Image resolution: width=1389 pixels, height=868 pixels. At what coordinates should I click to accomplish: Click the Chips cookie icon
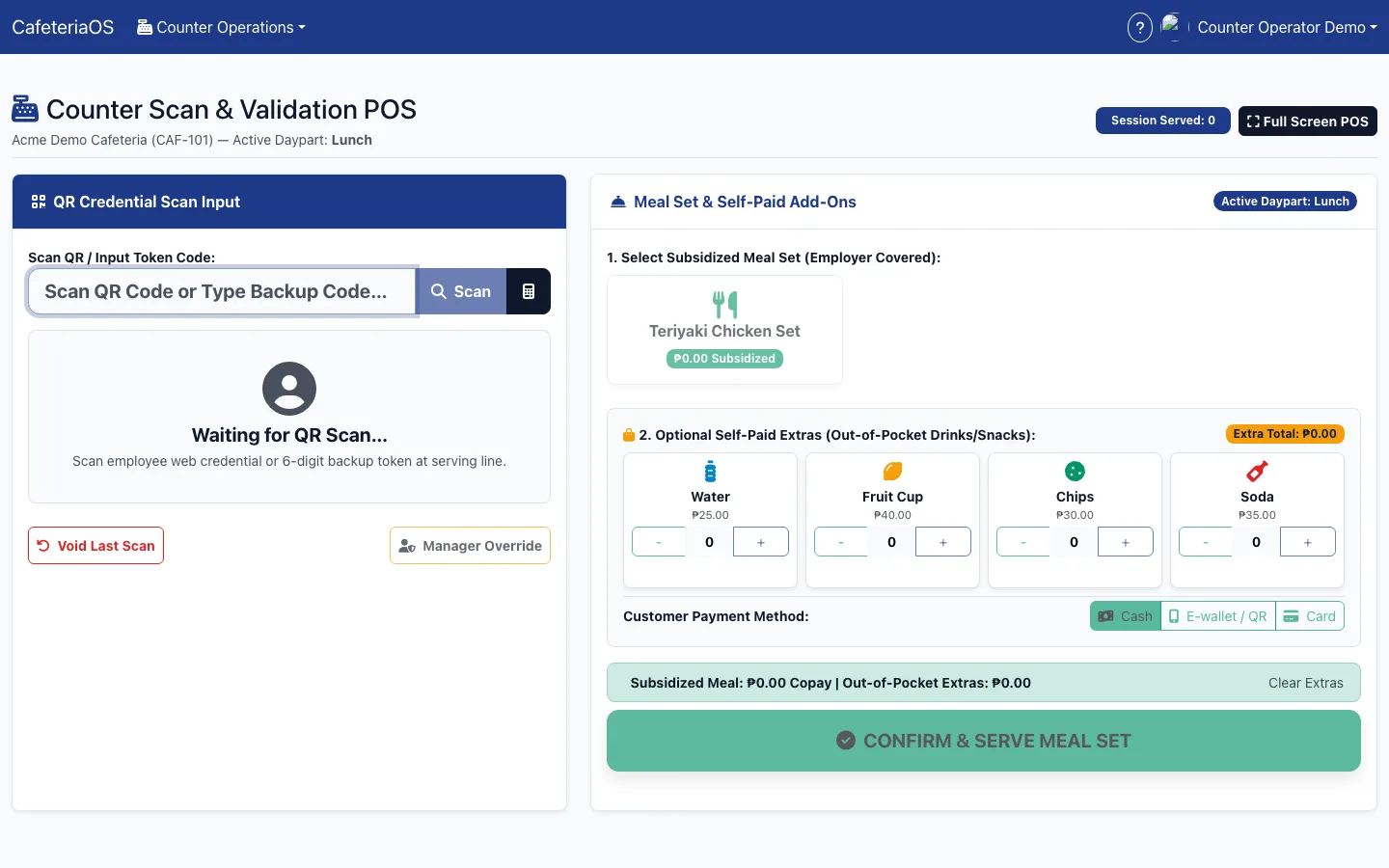click(x=1075, y=472)
